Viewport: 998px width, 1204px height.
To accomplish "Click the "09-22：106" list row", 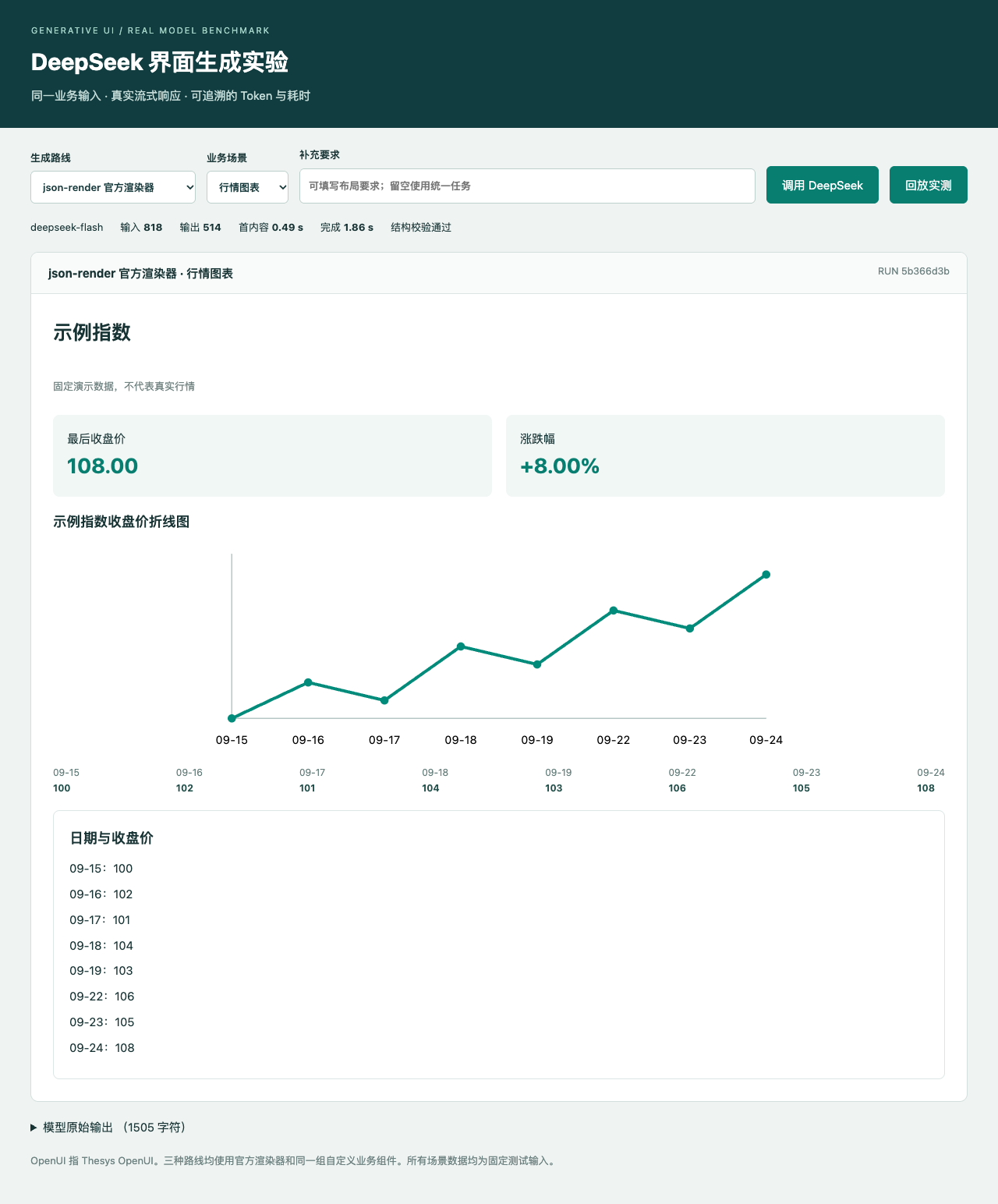I will (x=102, y=997).
